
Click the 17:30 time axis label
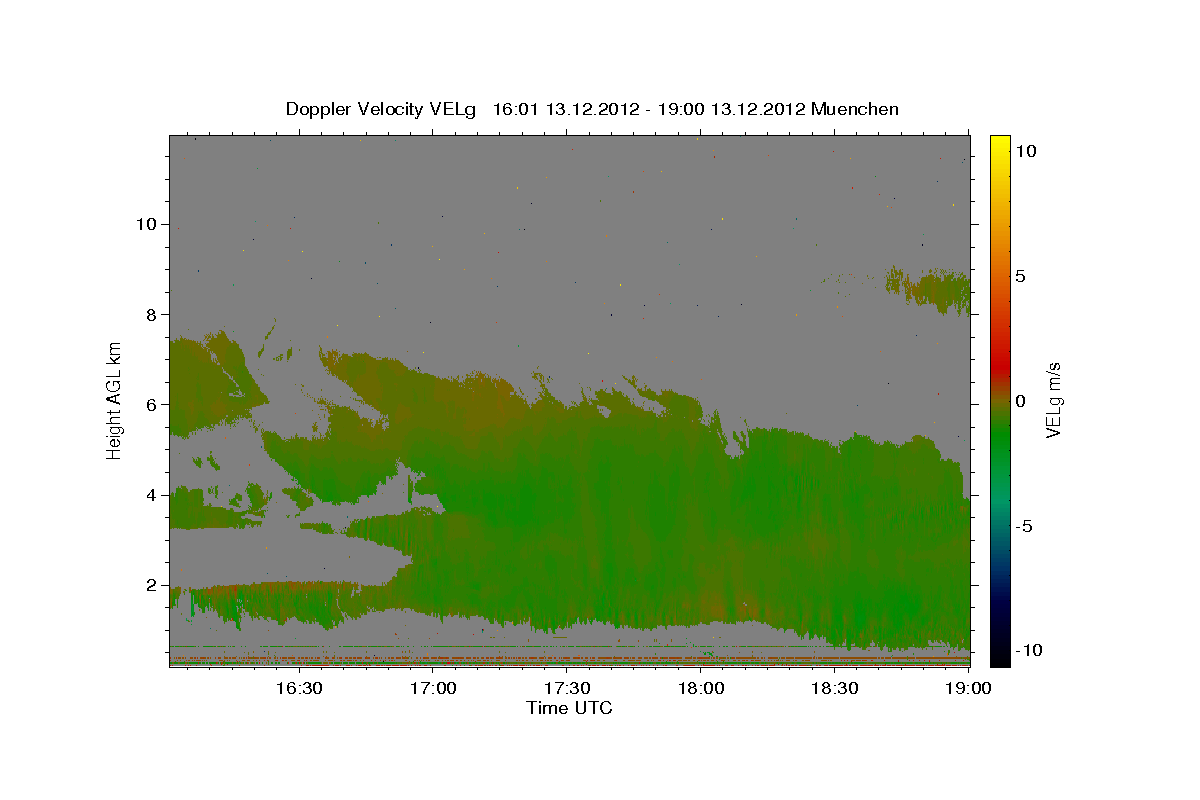pyautogui.click(x=567, y=688)
